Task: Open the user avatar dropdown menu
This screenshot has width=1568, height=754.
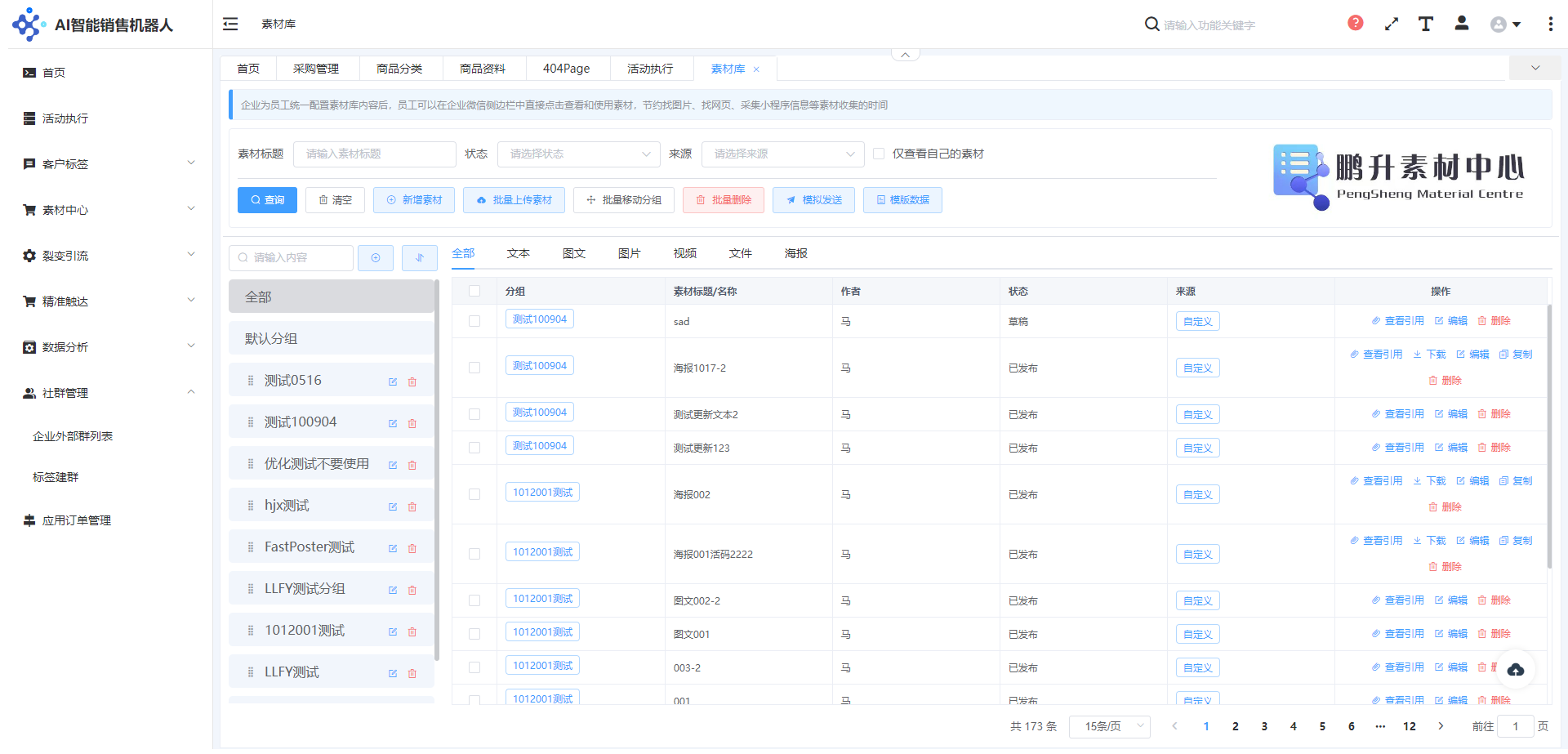Action: pyautogui.click(x=1505, y=25)
